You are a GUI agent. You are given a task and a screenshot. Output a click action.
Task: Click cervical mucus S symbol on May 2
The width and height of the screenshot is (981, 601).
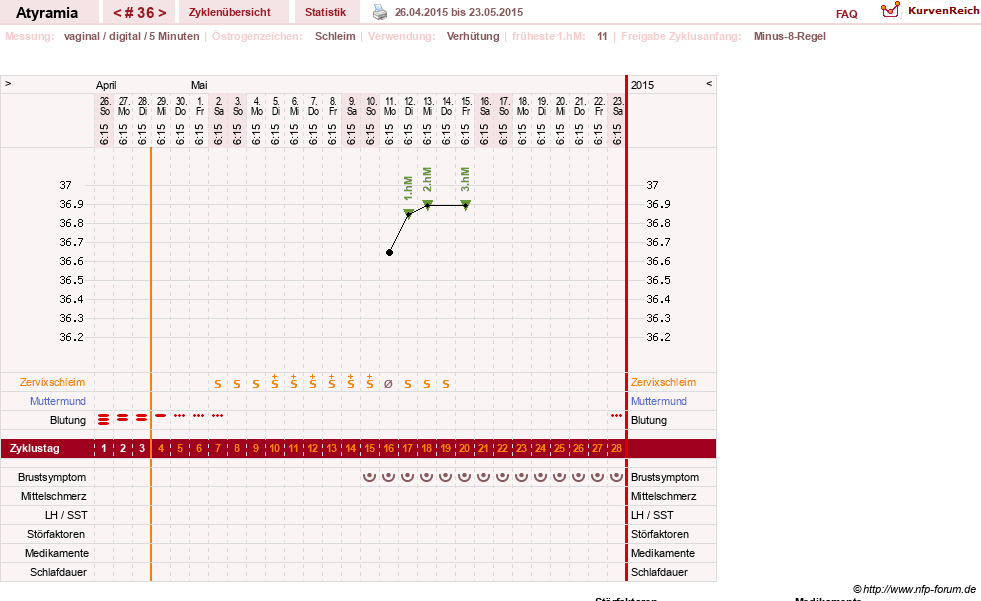(x=218, y=384)
